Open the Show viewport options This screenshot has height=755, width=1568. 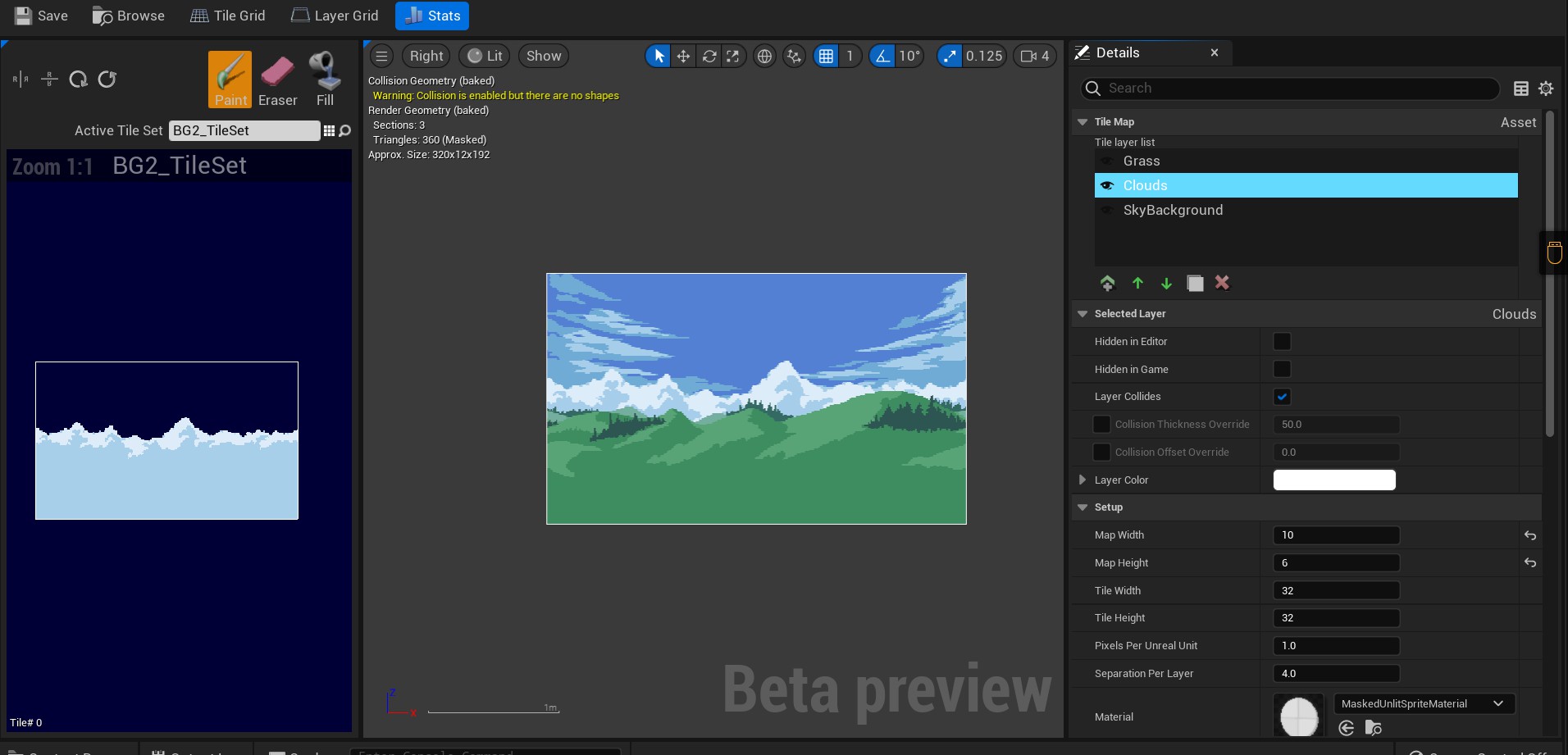click(x=544, y=56)
